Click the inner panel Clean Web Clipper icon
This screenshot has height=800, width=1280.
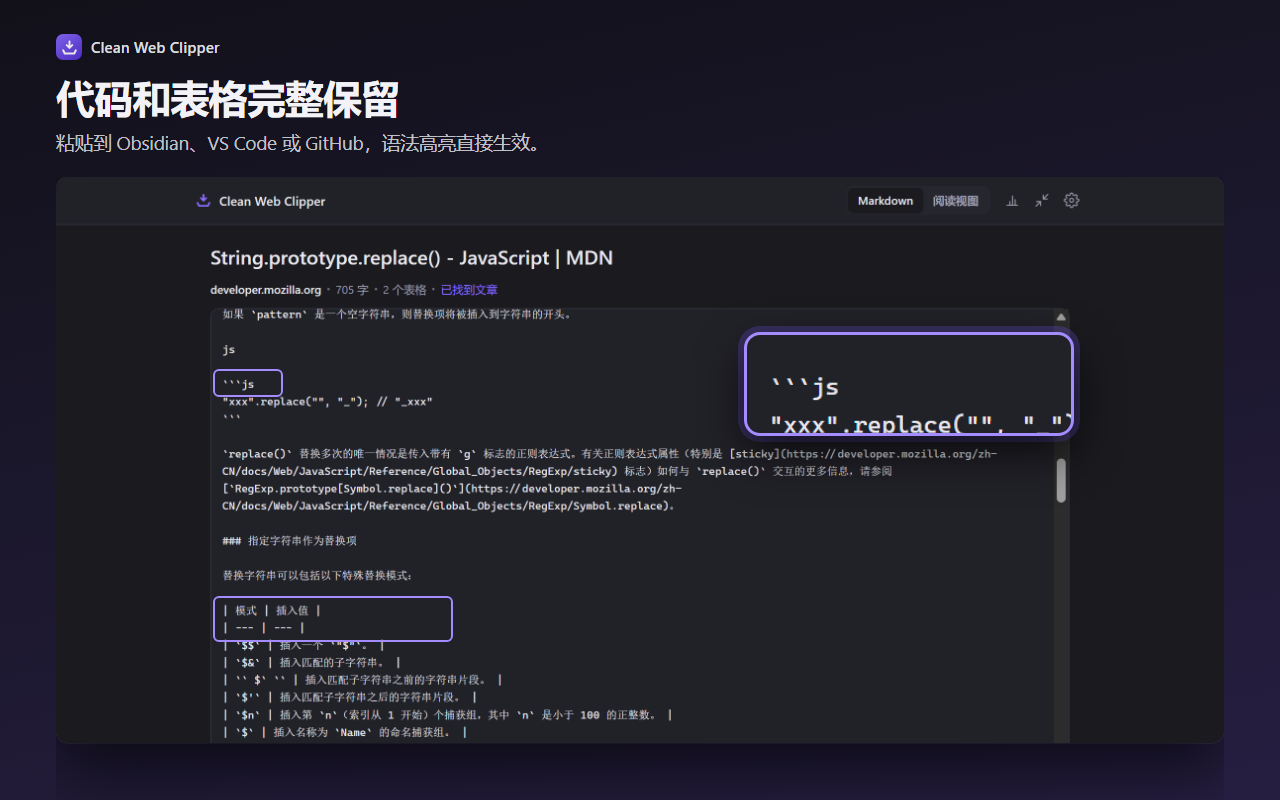tap(203, 200)
